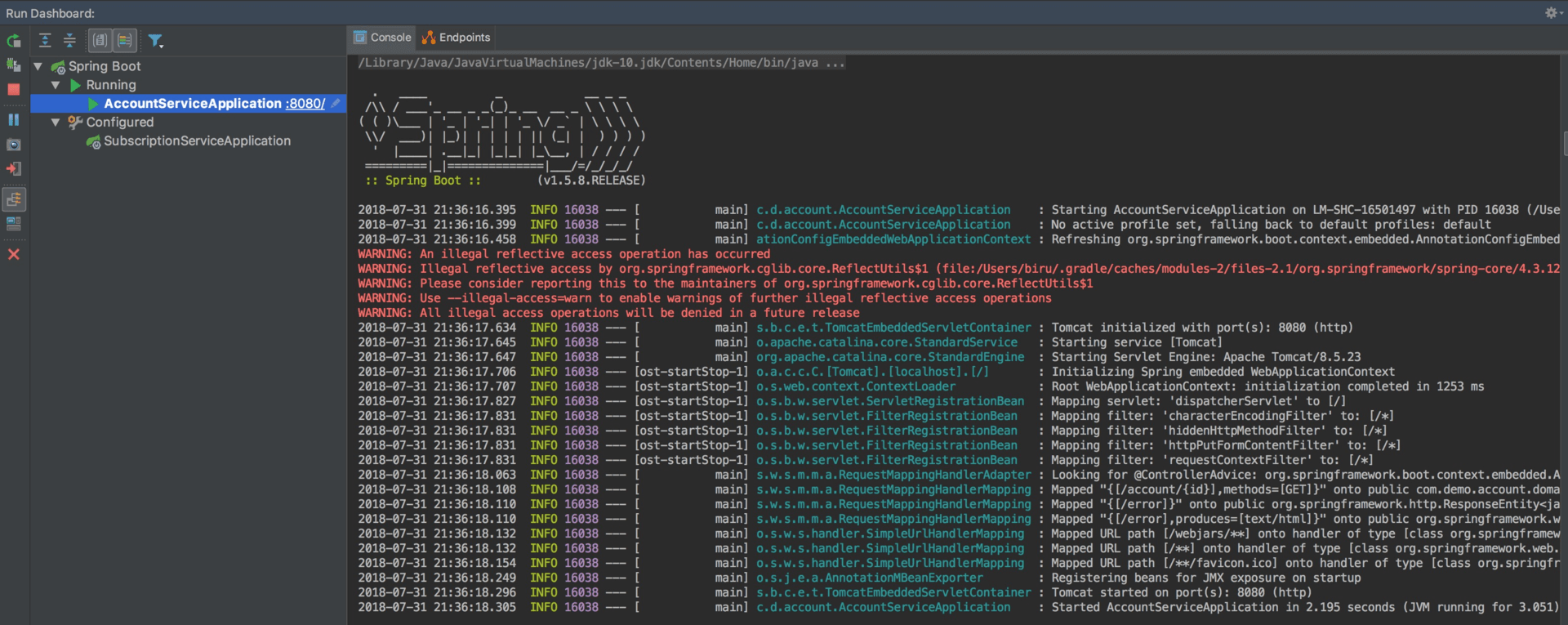Toggle the Show Configurations tree button
The image size is (1568, 625).
tap(15, 199)
